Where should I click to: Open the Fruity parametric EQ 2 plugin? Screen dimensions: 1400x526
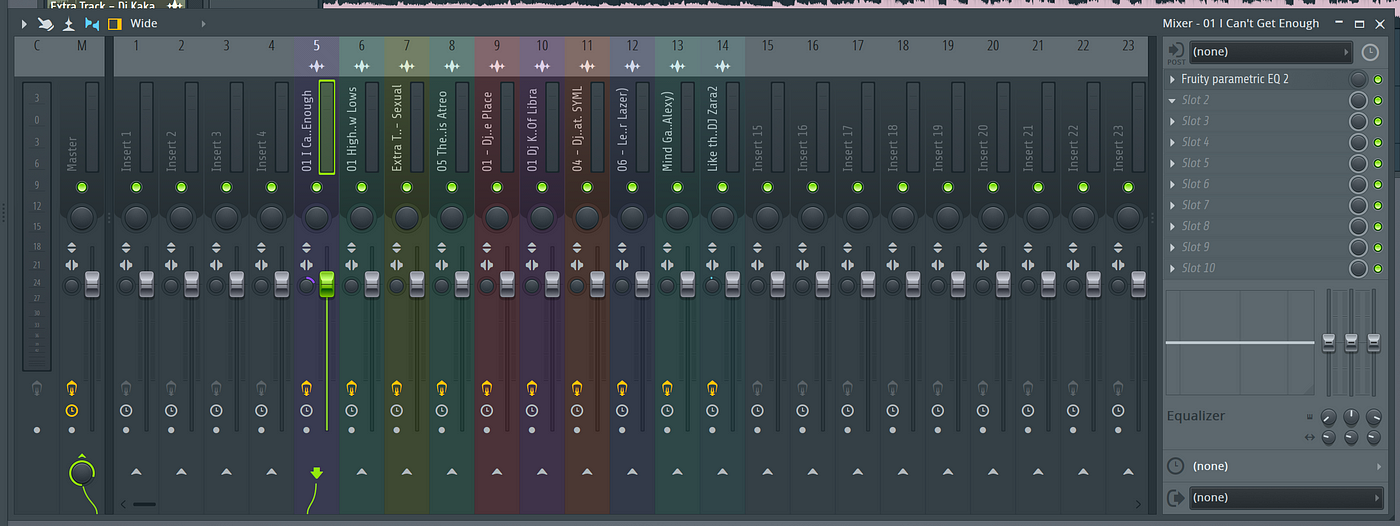pyautogui.click(x=1234, y=79)
